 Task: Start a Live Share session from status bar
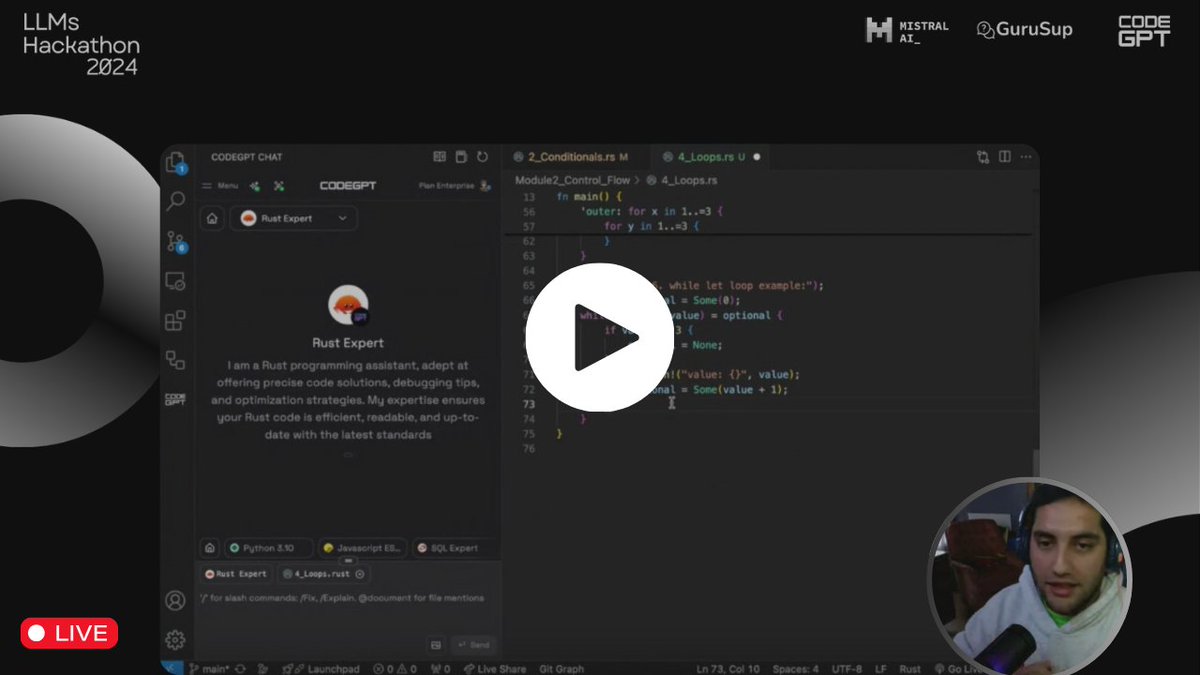tap(494, 668)
